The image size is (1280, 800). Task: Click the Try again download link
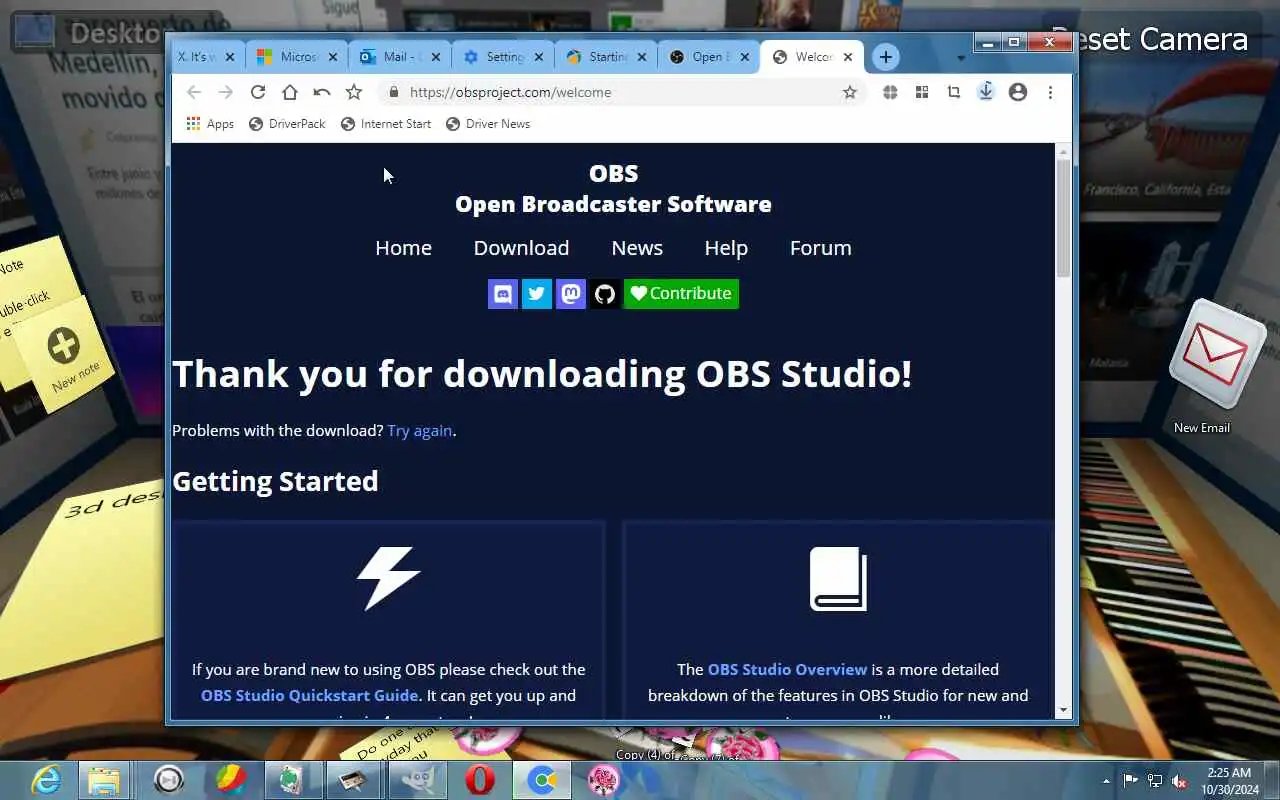[x=420, y=431]
